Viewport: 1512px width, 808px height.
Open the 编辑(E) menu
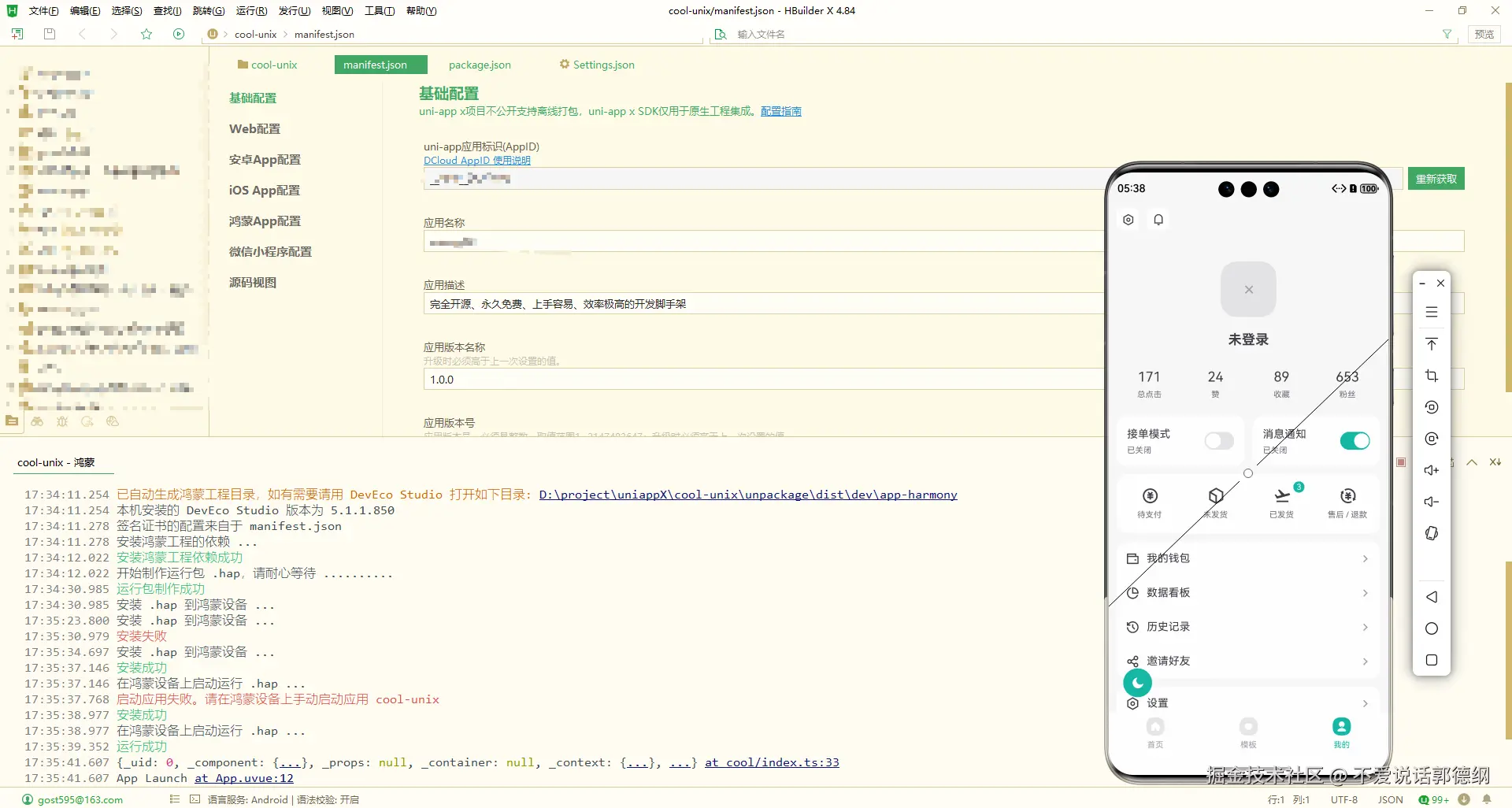(84, 11)
